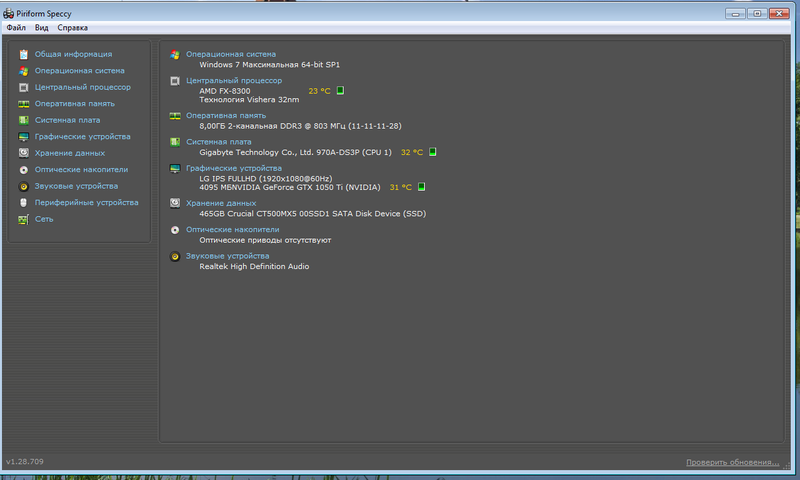Click RAM icon in summary panel
This screenshot has width=800, height=480.
[x=175, y=116]
